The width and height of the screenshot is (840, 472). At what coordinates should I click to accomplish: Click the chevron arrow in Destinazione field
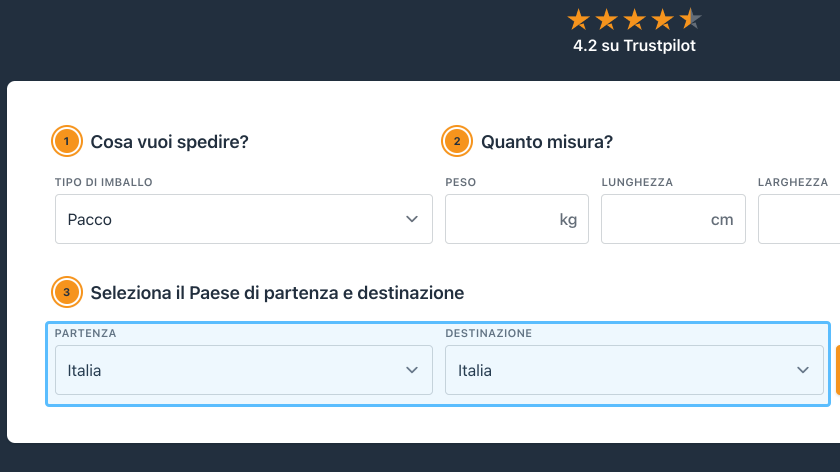tap(802, 370)
